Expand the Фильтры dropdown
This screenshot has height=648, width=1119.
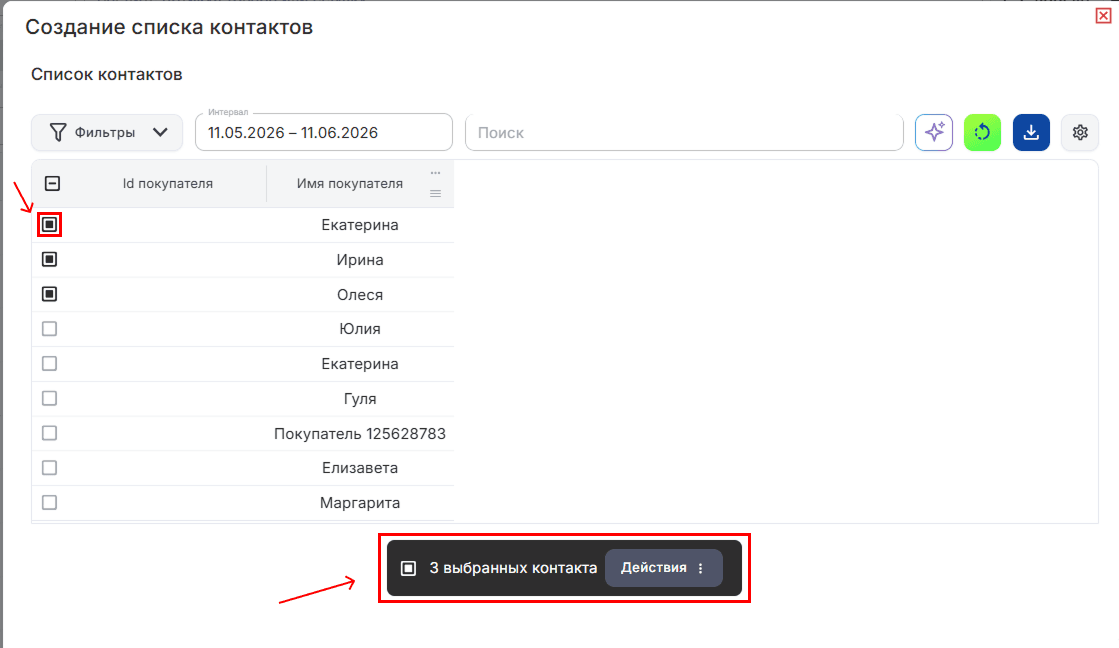pos(107,132)
